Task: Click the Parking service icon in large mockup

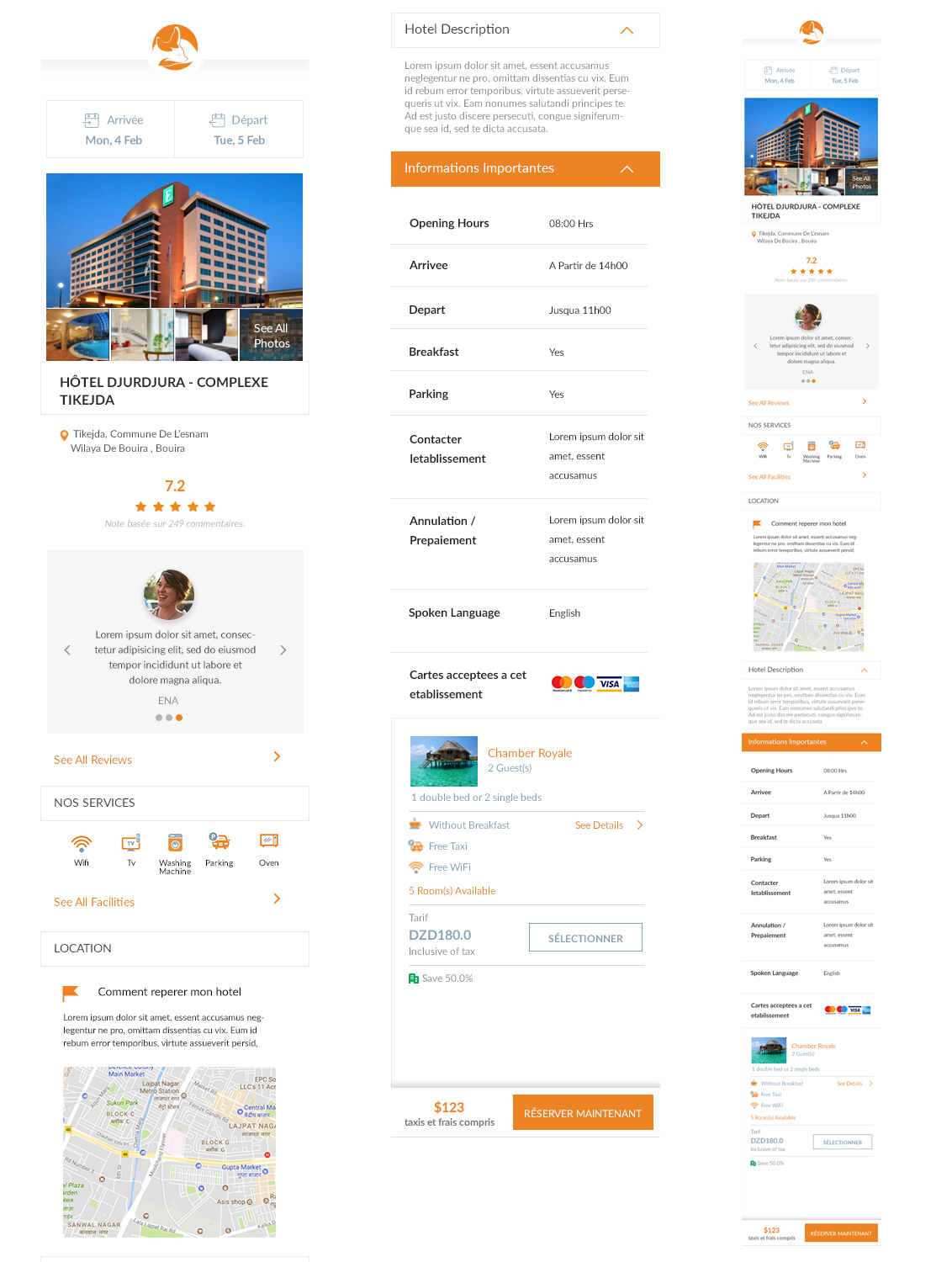Action: click(x=219, y=841)
